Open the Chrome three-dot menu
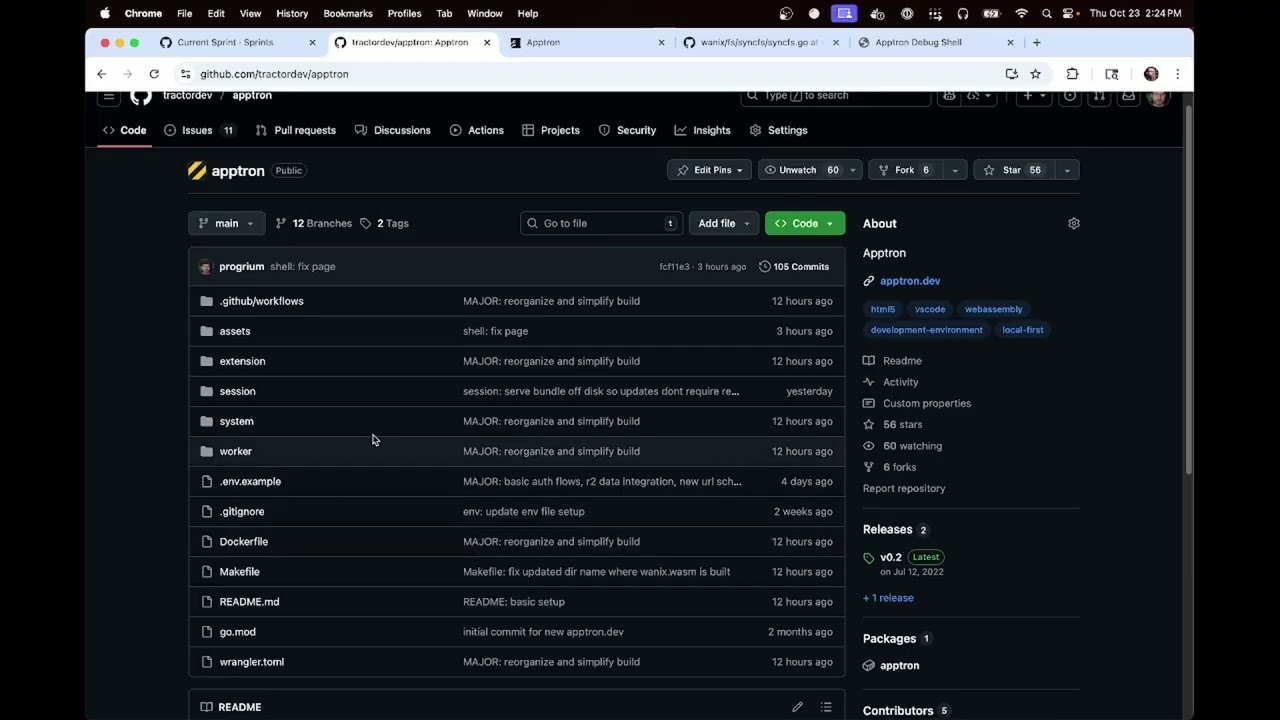1280x720 pixels. (x=1177, y=74)
